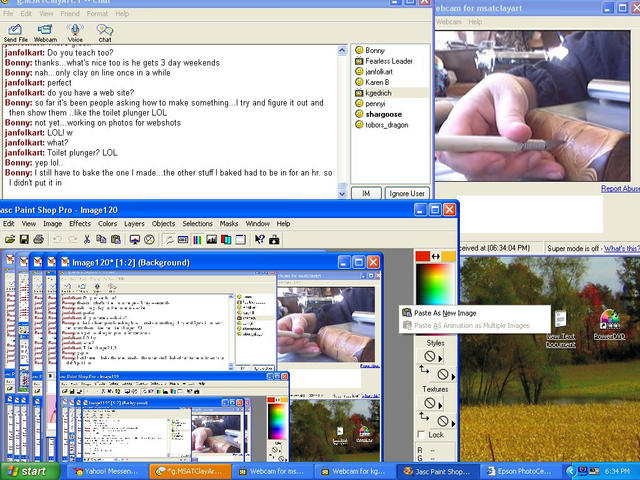Click the swap arrows under Textures

(x=424, y=416)
